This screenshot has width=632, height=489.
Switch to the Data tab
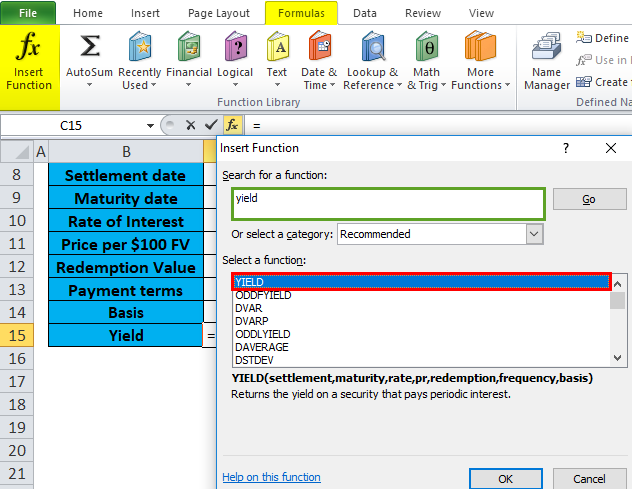(365, 13)
